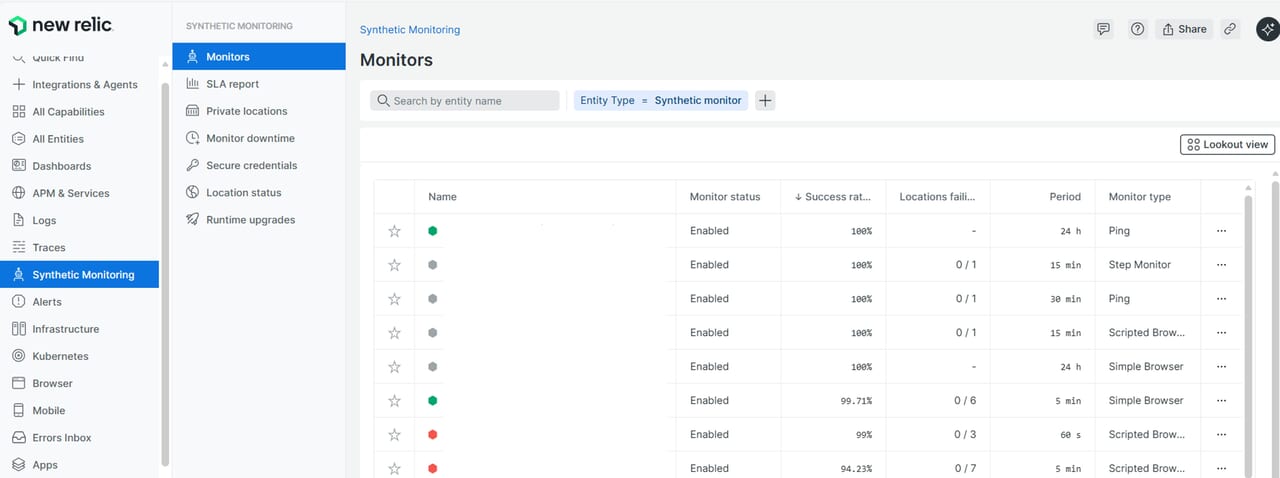Expand options menu for the 60 s monitor
The image size is (1280, 478).
(1221, 435)
